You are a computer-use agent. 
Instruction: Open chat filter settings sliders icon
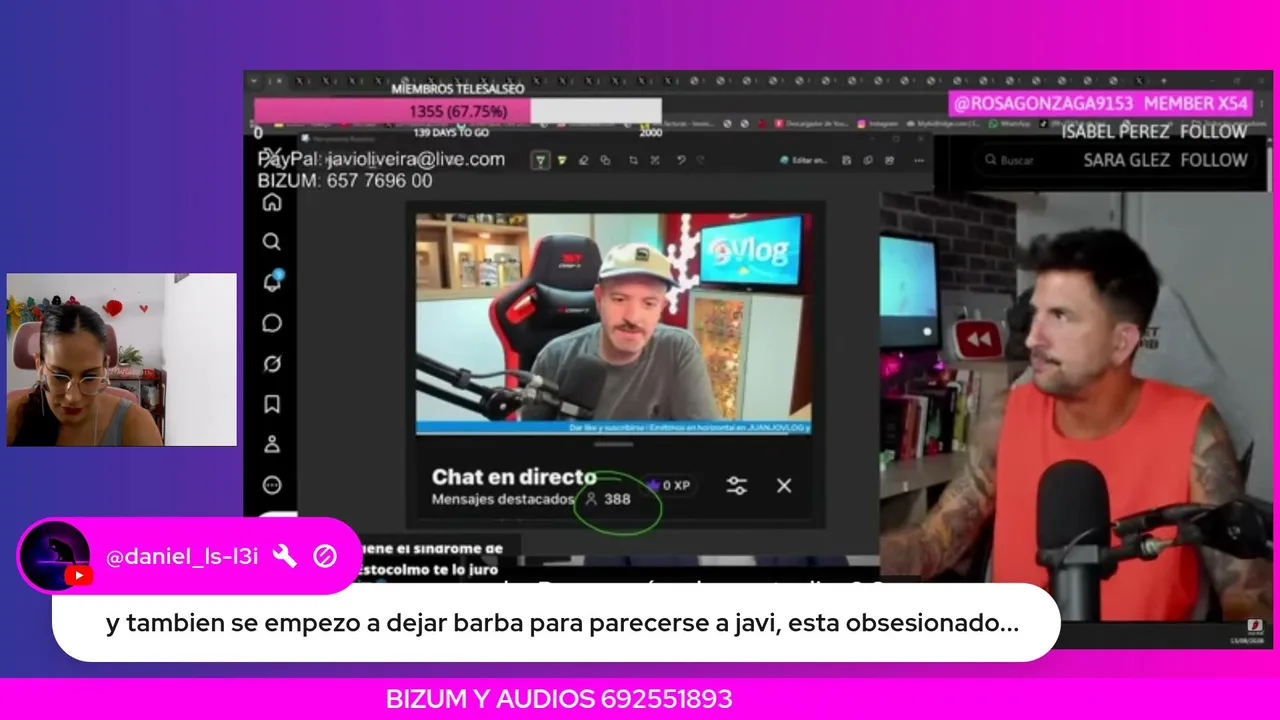point(737,486)
